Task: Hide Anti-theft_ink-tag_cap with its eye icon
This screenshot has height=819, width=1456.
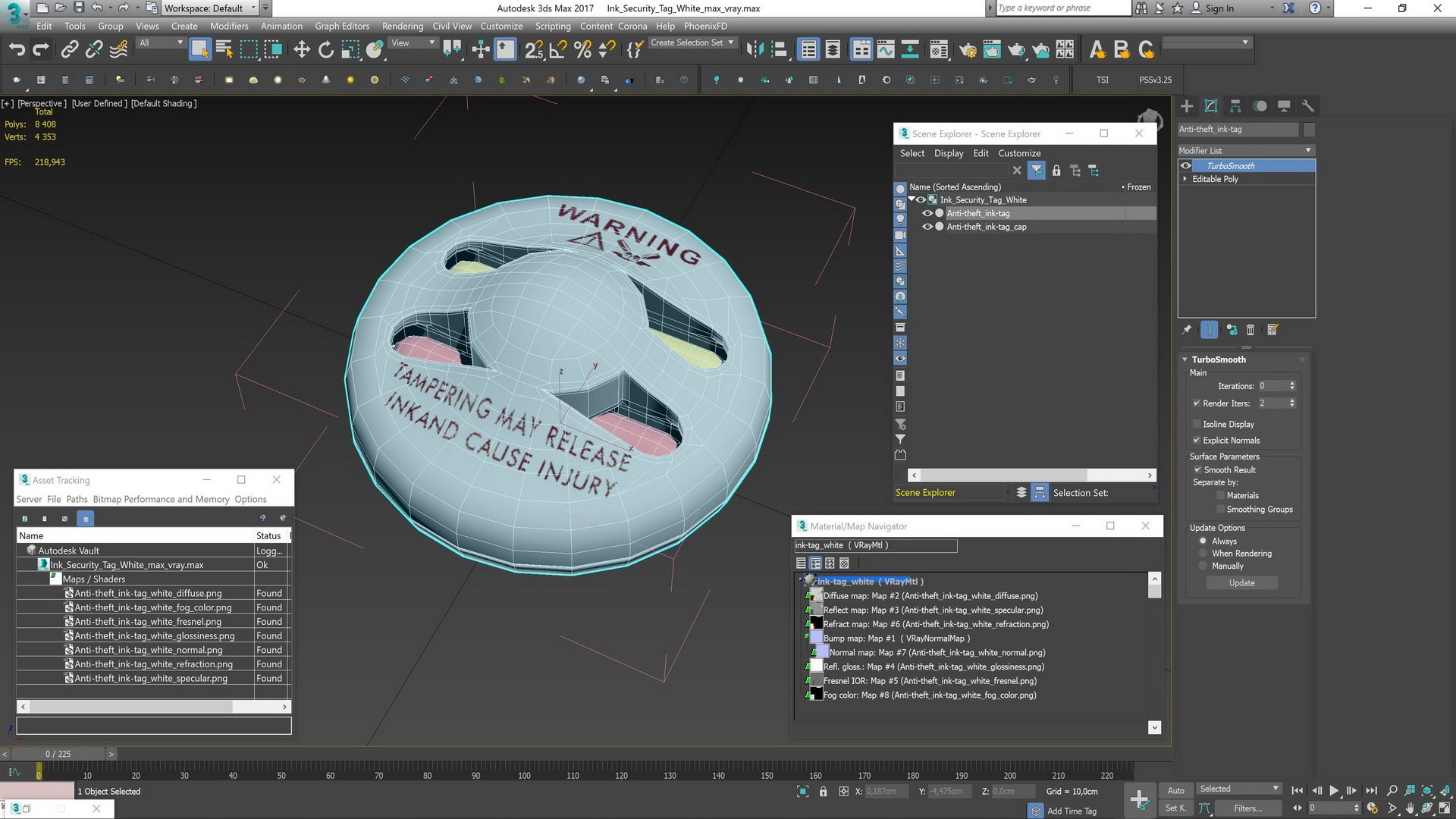Action: pos(927,227)
